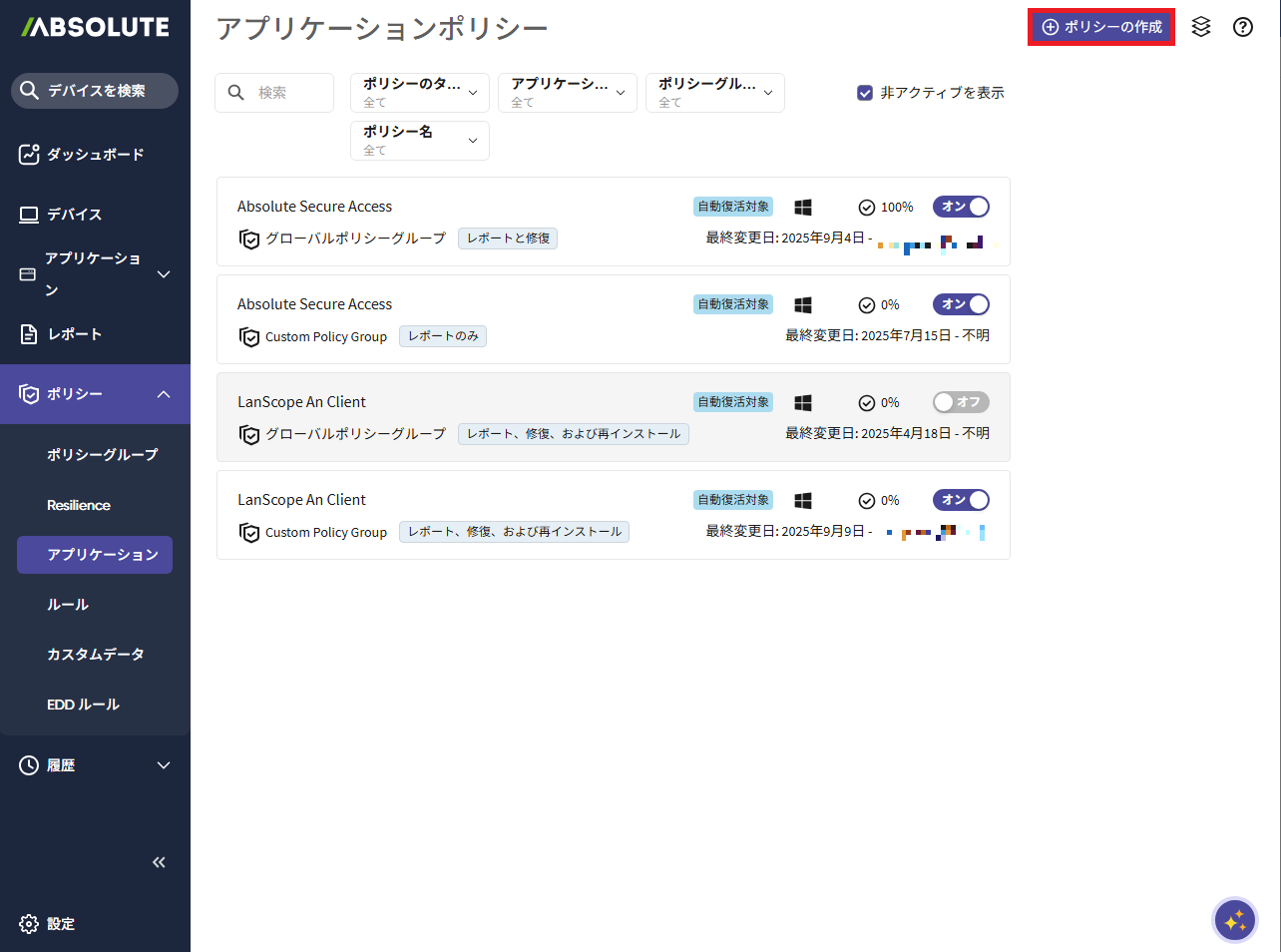
Task: Click the layers stack icon in header
Action: 1201,27
